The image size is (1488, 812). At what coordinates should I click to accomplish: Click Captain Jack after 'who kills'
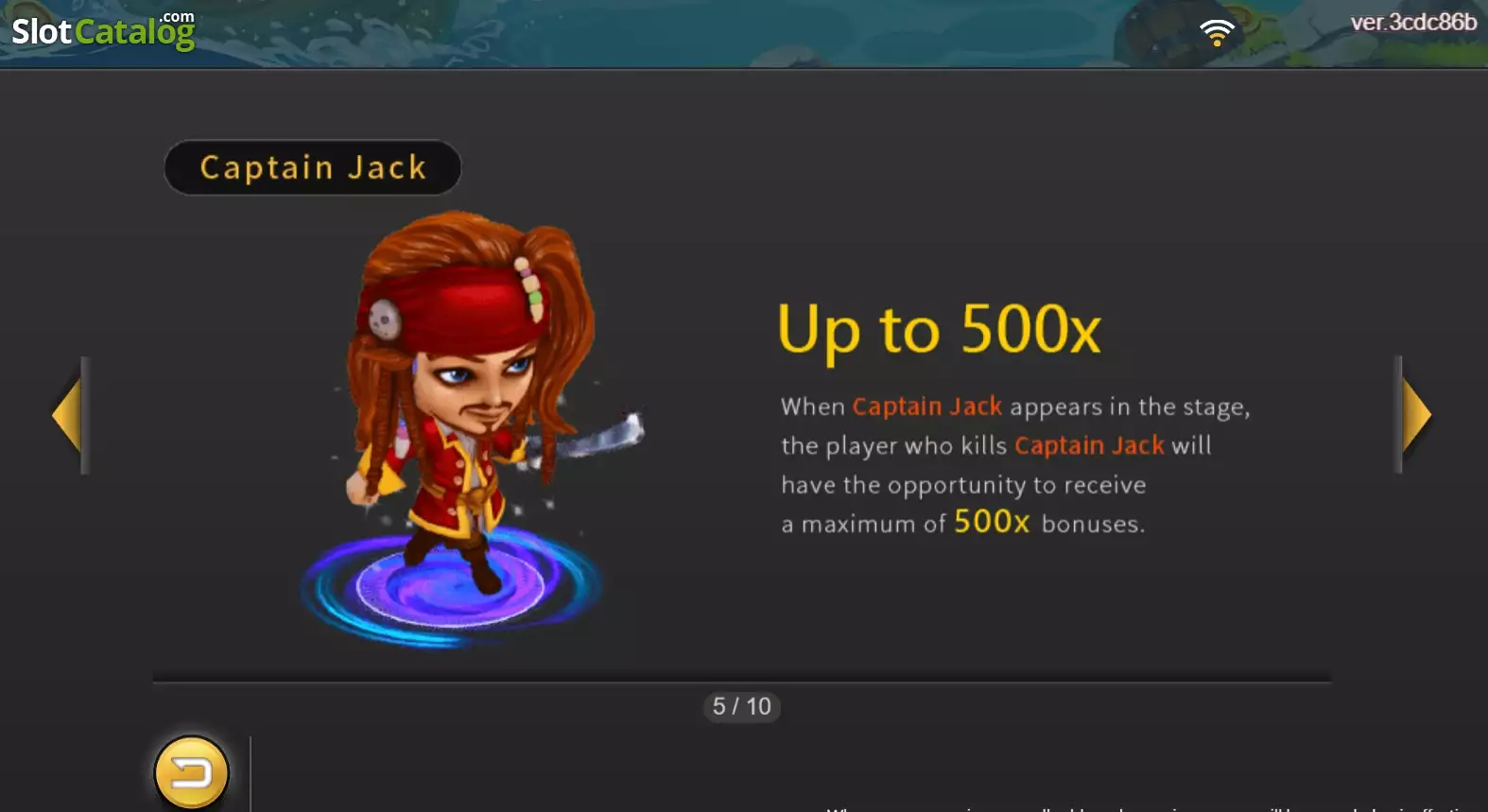1089,445
